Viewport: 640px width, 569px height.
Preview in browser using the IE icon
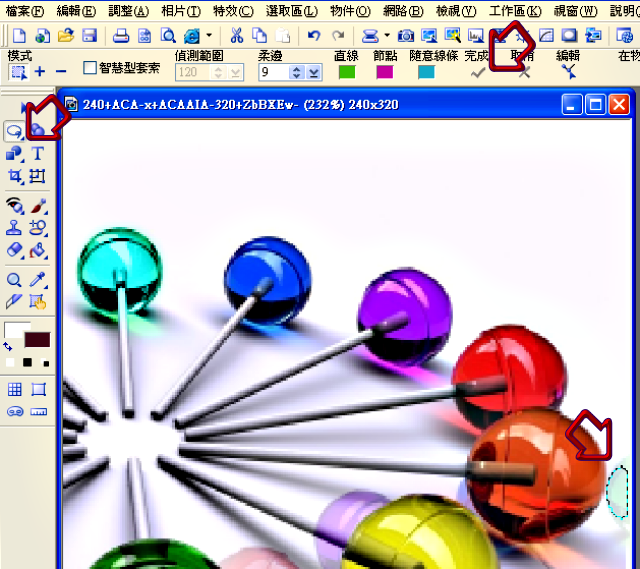pos(192,36)
